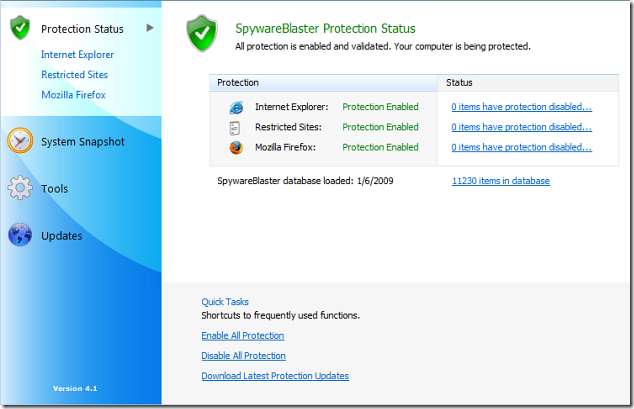Click Enable All Protection
634x409 pixels.
click(x=243, y=336)
